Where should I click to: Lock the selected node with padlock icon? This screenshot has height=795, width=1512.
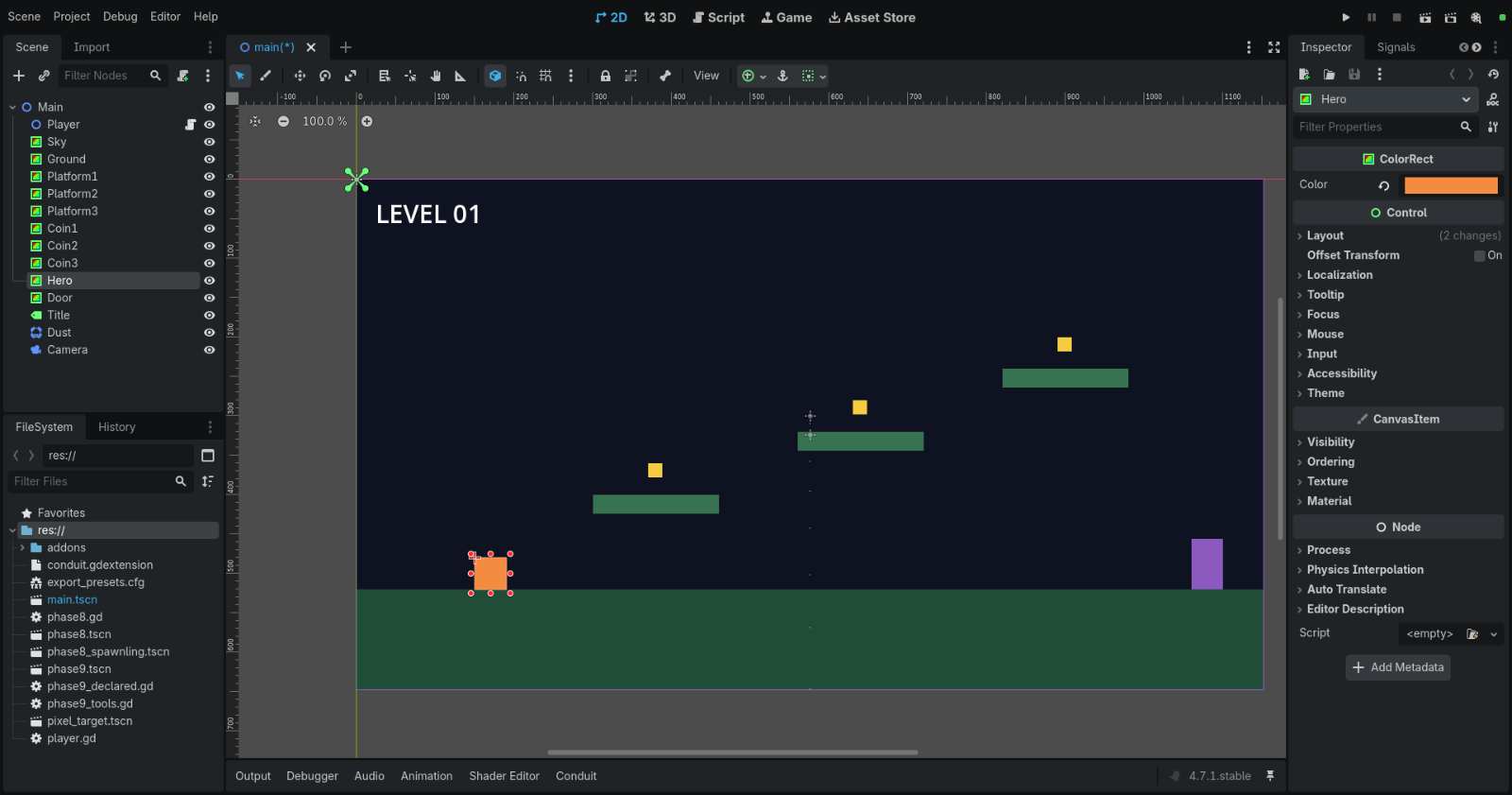(606, 76)
